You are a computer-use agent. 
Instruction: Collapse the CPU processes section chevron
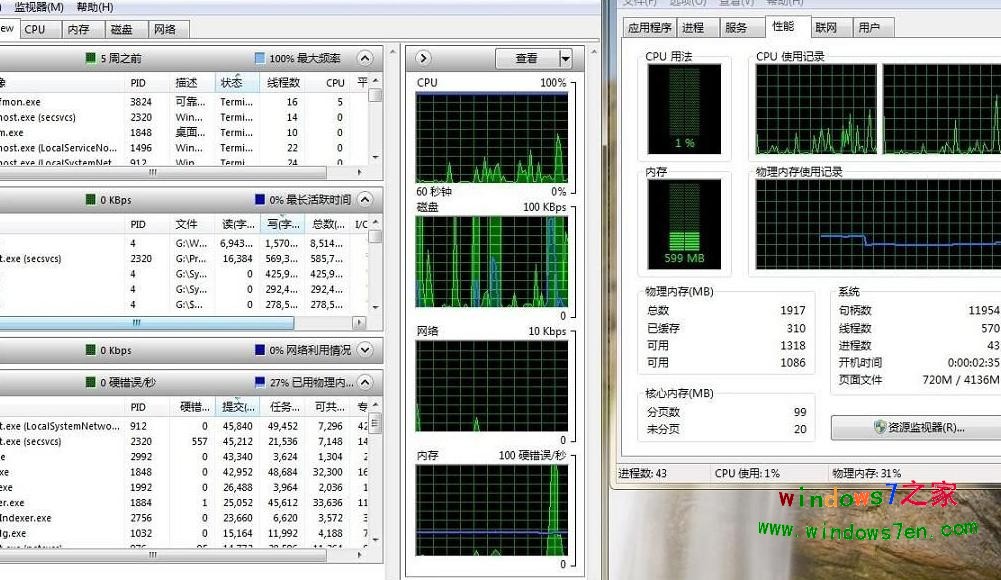coord(365,58)
